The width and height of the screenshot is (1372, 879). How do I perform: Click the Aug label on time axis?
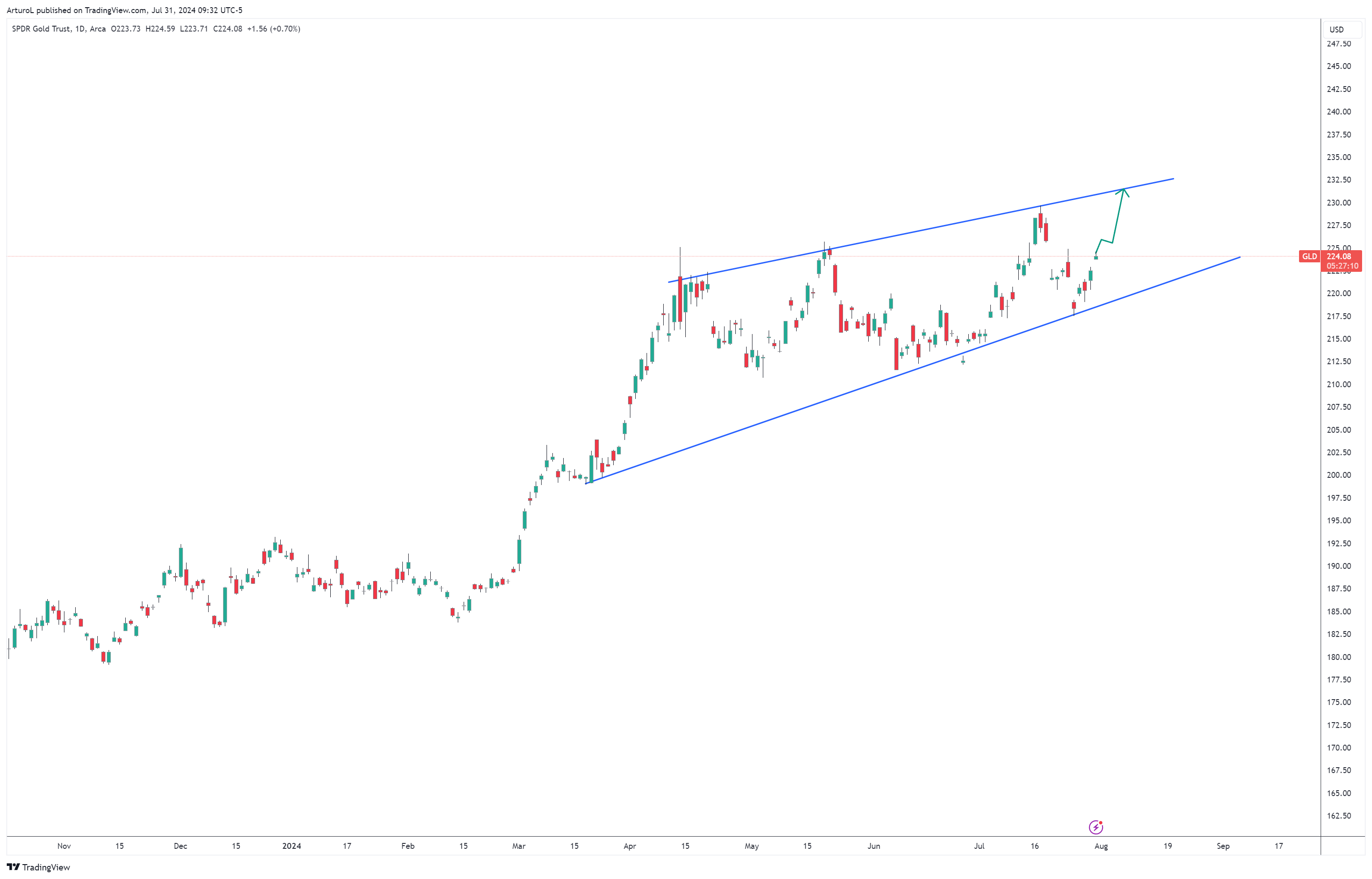tap(1101, 846)
